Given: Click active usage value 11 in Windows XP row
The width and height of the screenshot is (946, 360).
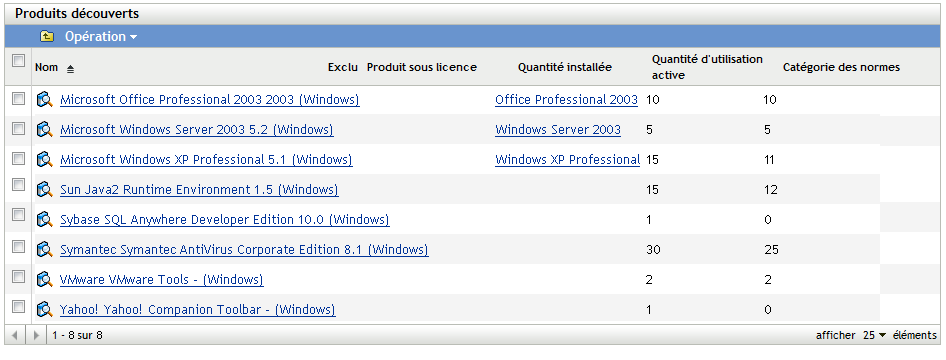Looking at the screenshot, I should point(769,160).
